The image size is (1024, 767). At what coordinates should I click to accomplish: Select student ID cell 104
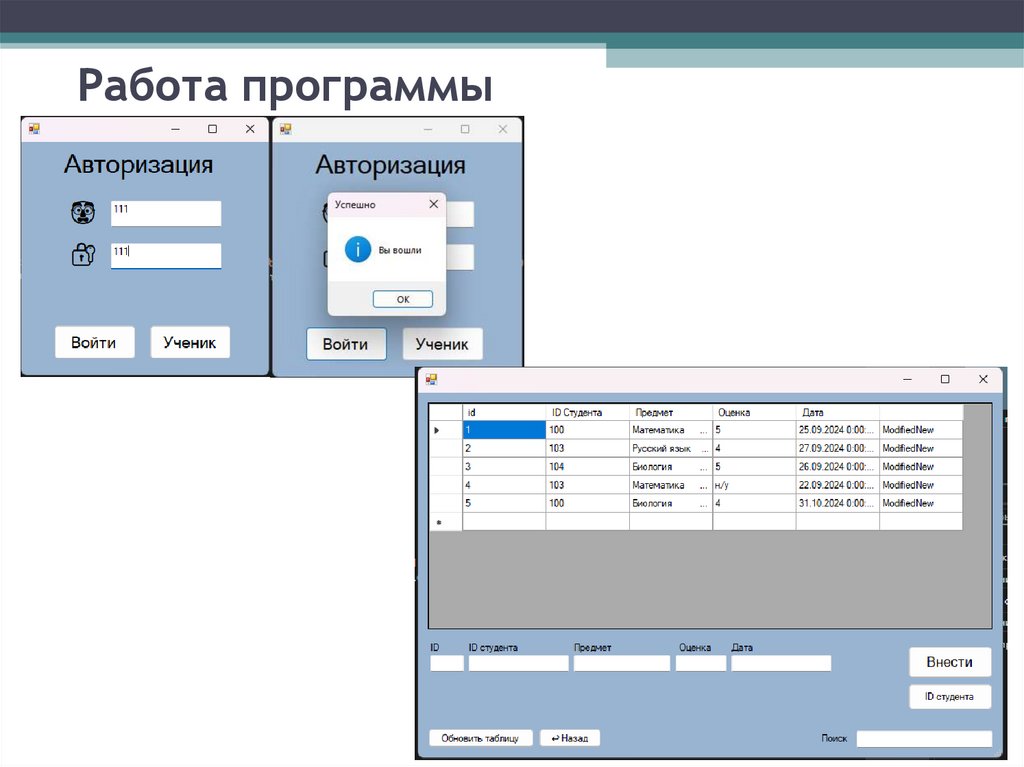pyautogui.click(x=587, y=466)
